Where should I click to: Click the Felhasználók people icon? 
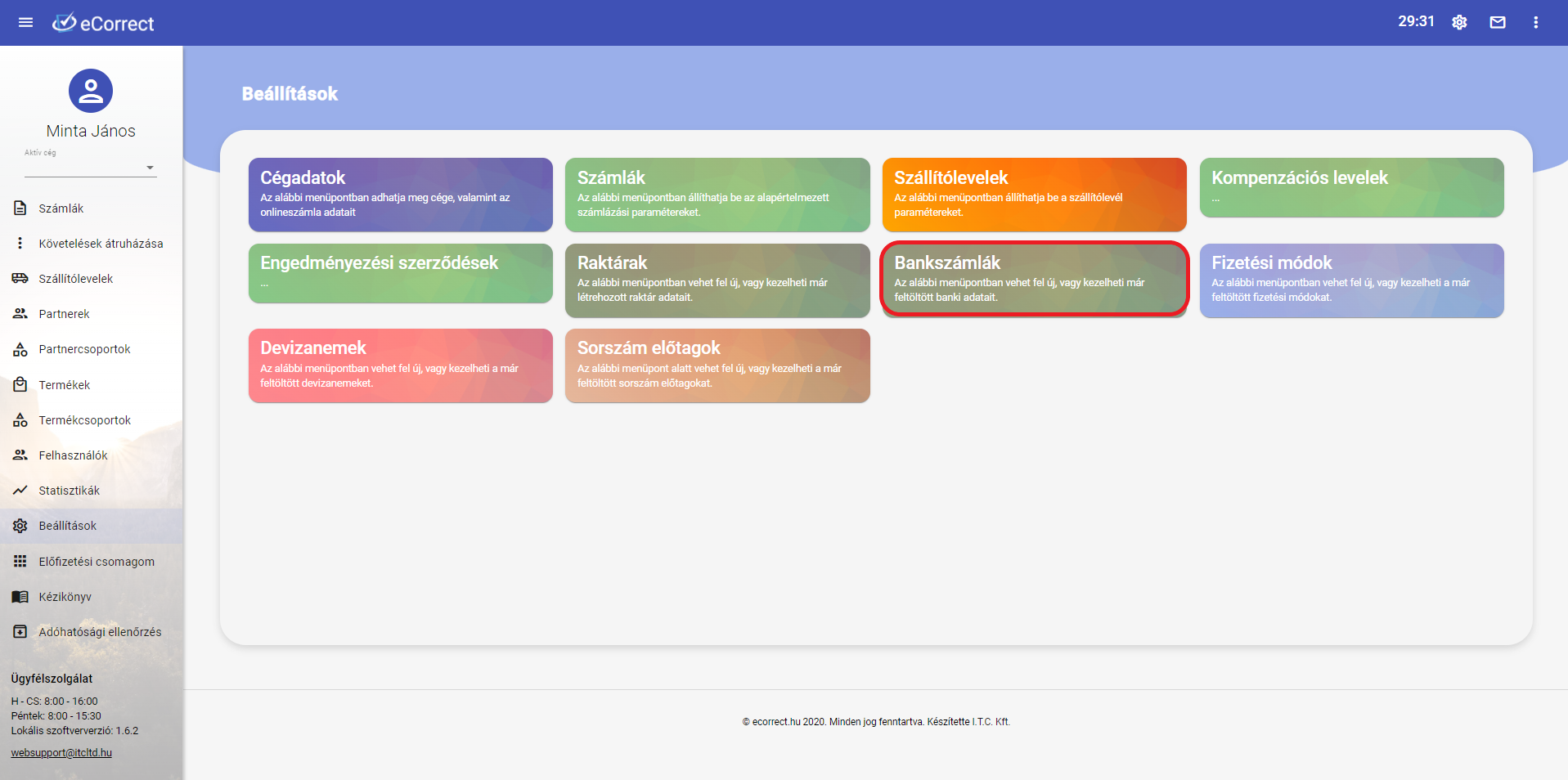coord(20,455)
